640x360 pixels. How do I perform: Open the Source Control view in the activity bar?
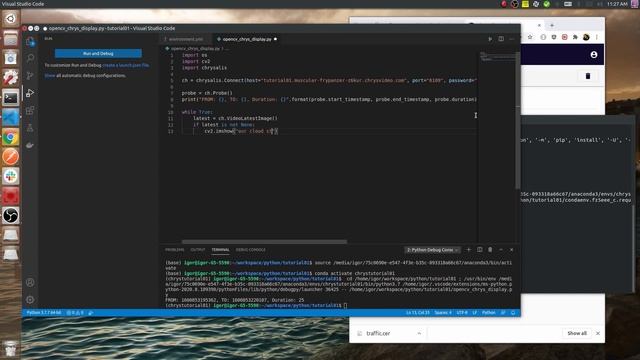[x=30, y=76]
